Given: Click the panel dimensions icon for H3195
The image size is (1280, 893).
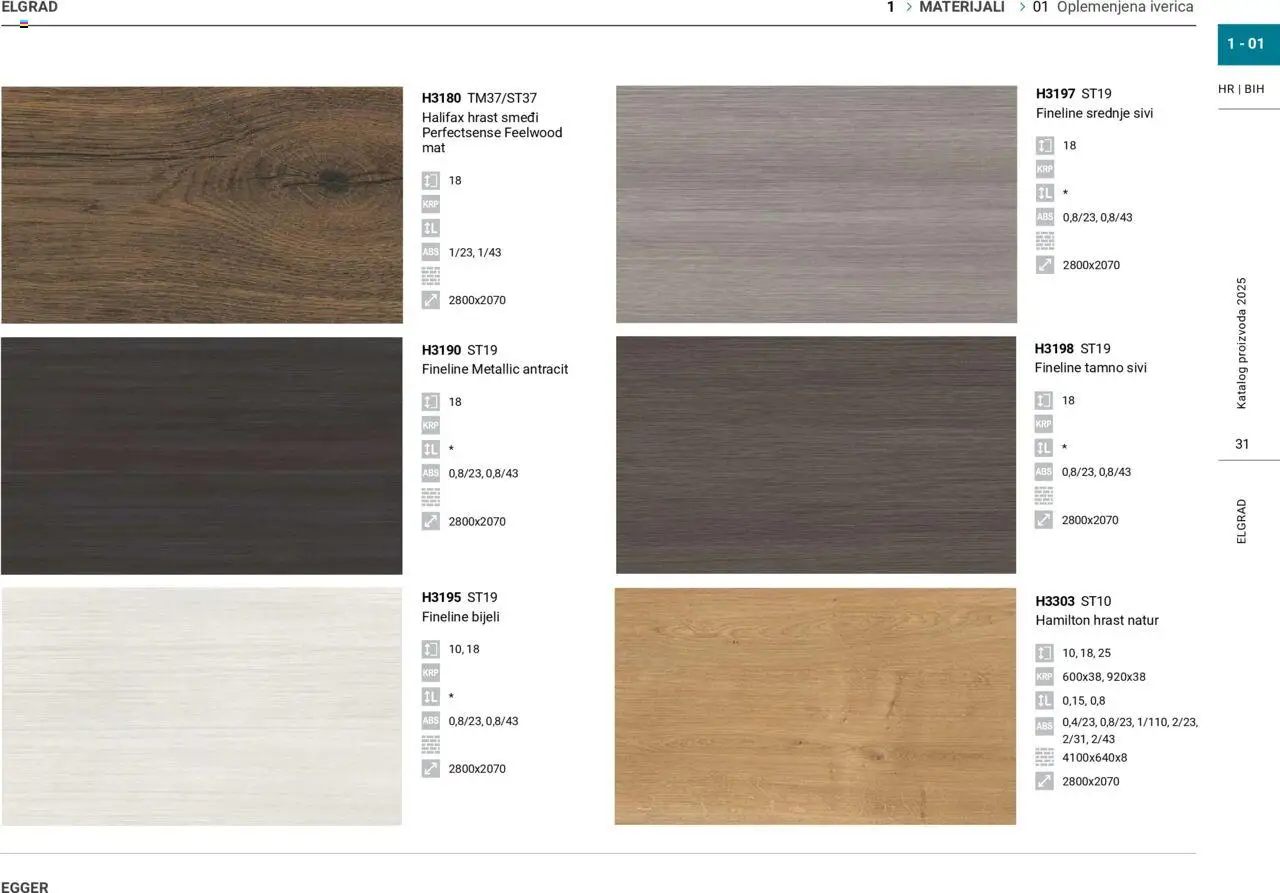Looking at the screenshot, I should [x=431, y=769].
